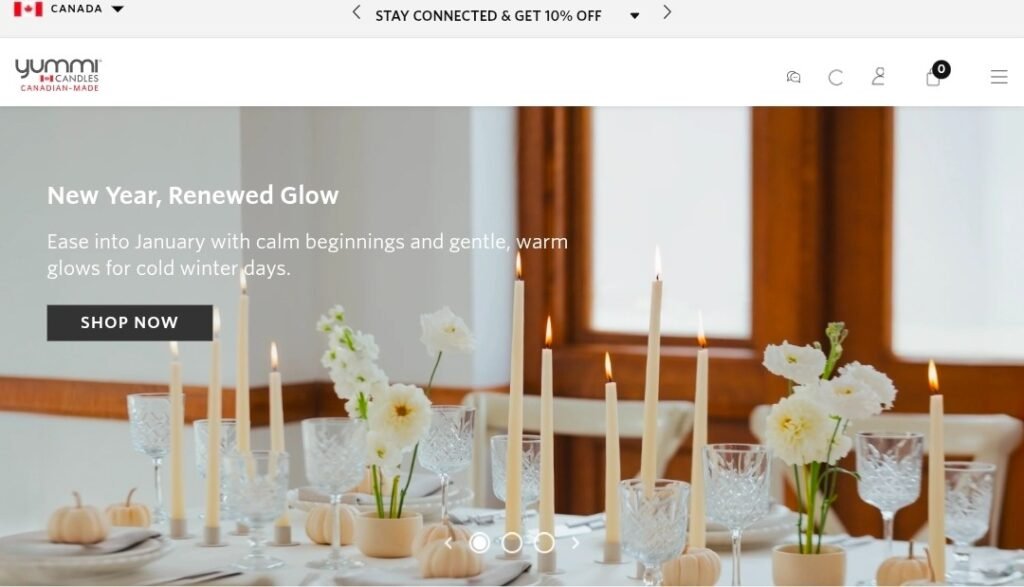Show the next announcement bar message
This screenshot has height=587, width=1024.
coord(667,12)
